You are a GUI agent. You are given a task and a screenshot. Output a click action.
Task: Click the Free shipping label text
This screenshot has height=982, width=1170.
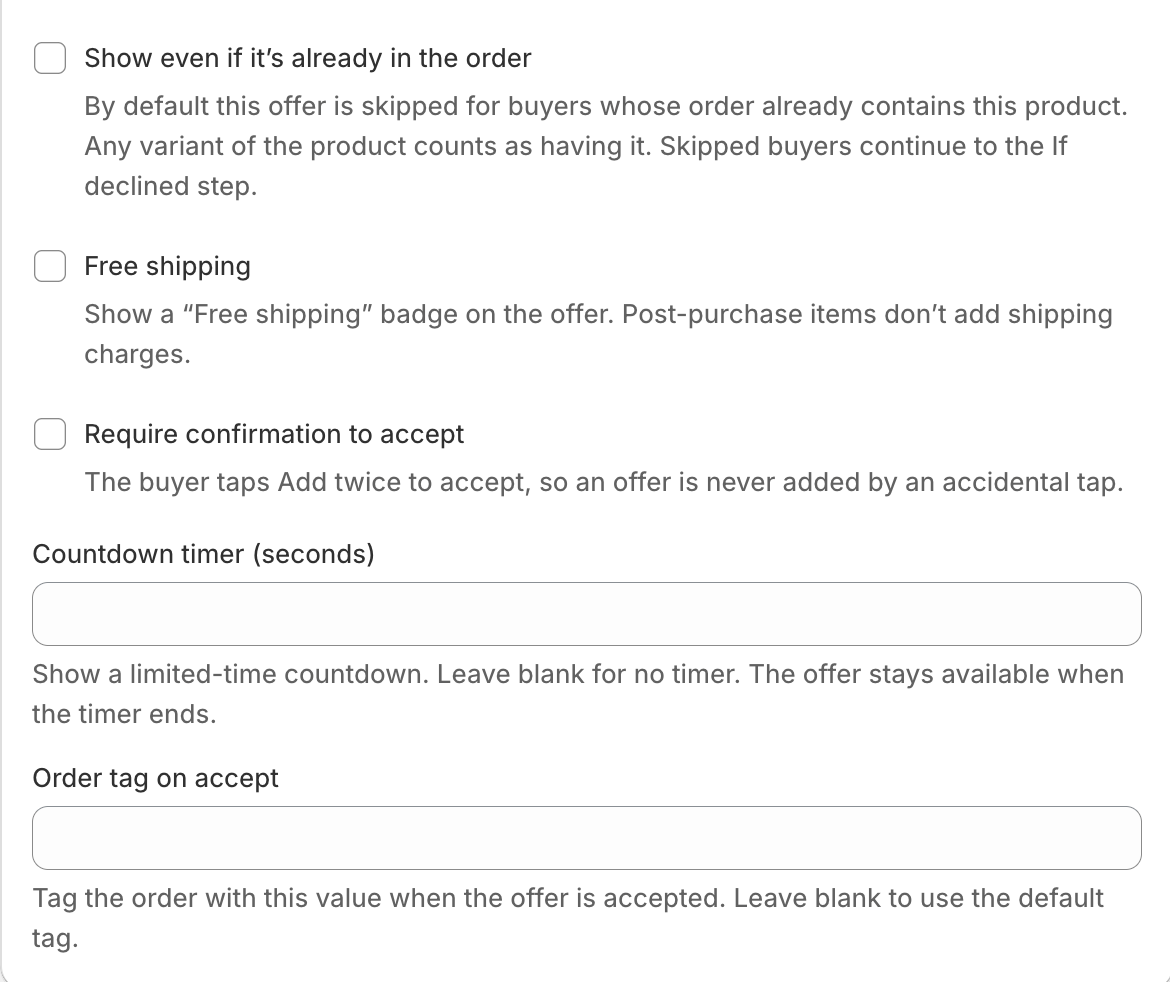[x=167, y=266]
